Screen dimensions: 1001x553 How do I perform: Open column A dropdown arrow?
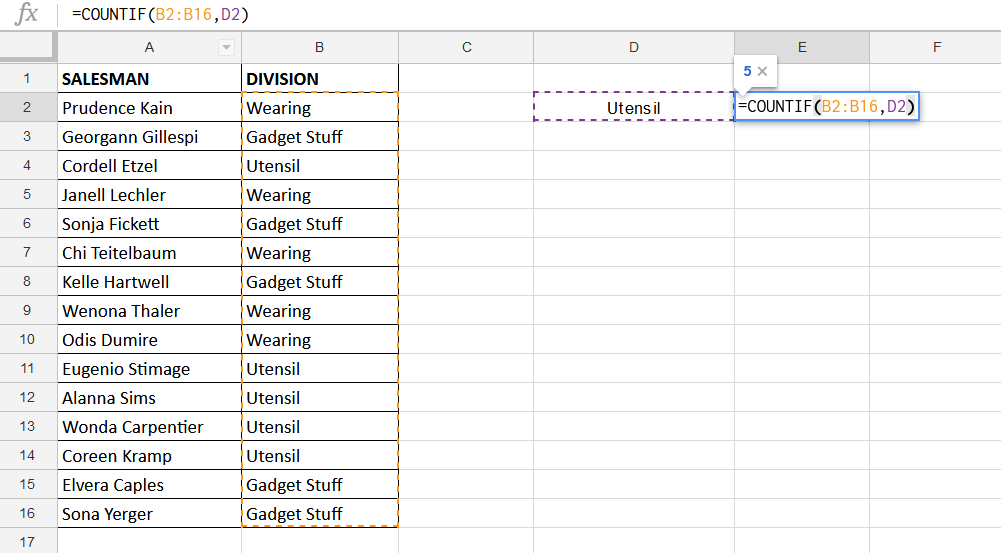click(227, 48)
